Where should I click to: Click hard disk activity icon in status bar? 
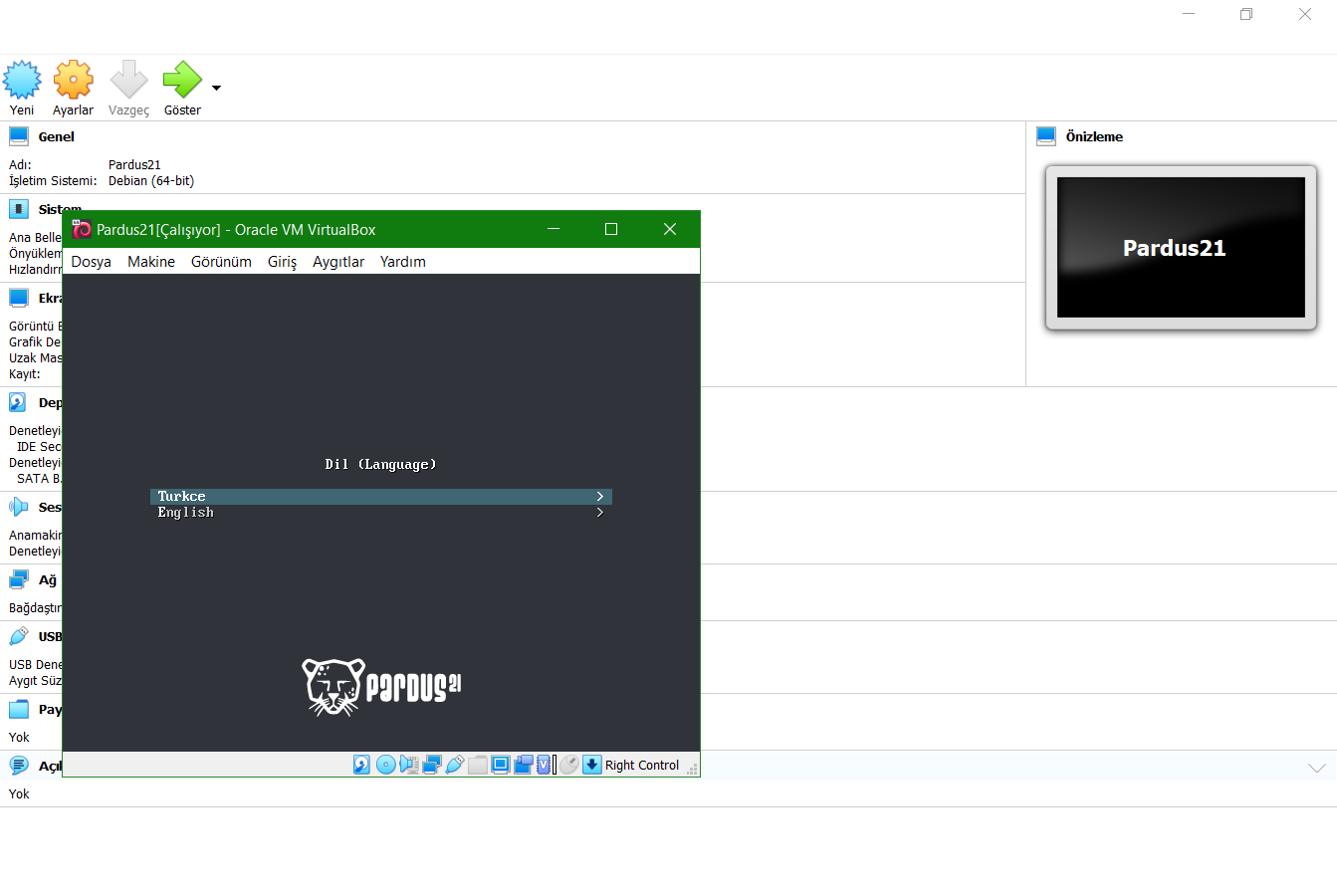(361, 765)
